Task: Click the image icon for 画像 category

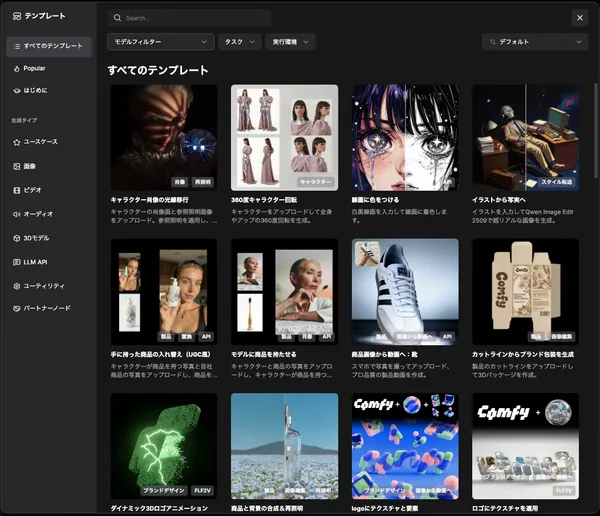Action: coord(17,166)
